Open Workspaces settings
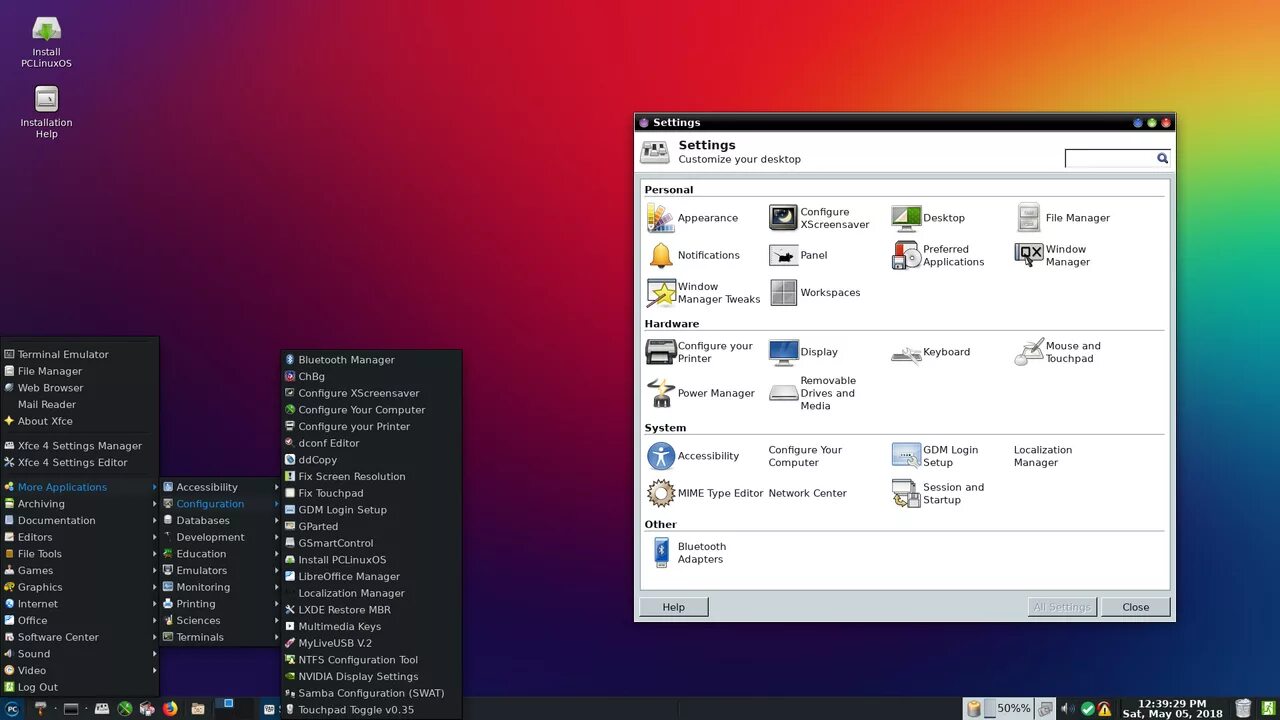The width and height of the screenshot is (1280, 720). point(815,293)
